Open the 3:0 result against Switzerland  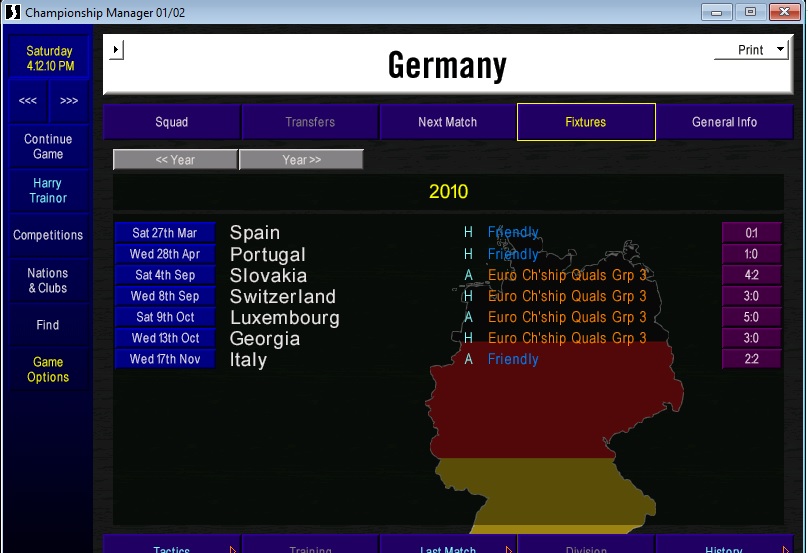click(x=751, y=296)
